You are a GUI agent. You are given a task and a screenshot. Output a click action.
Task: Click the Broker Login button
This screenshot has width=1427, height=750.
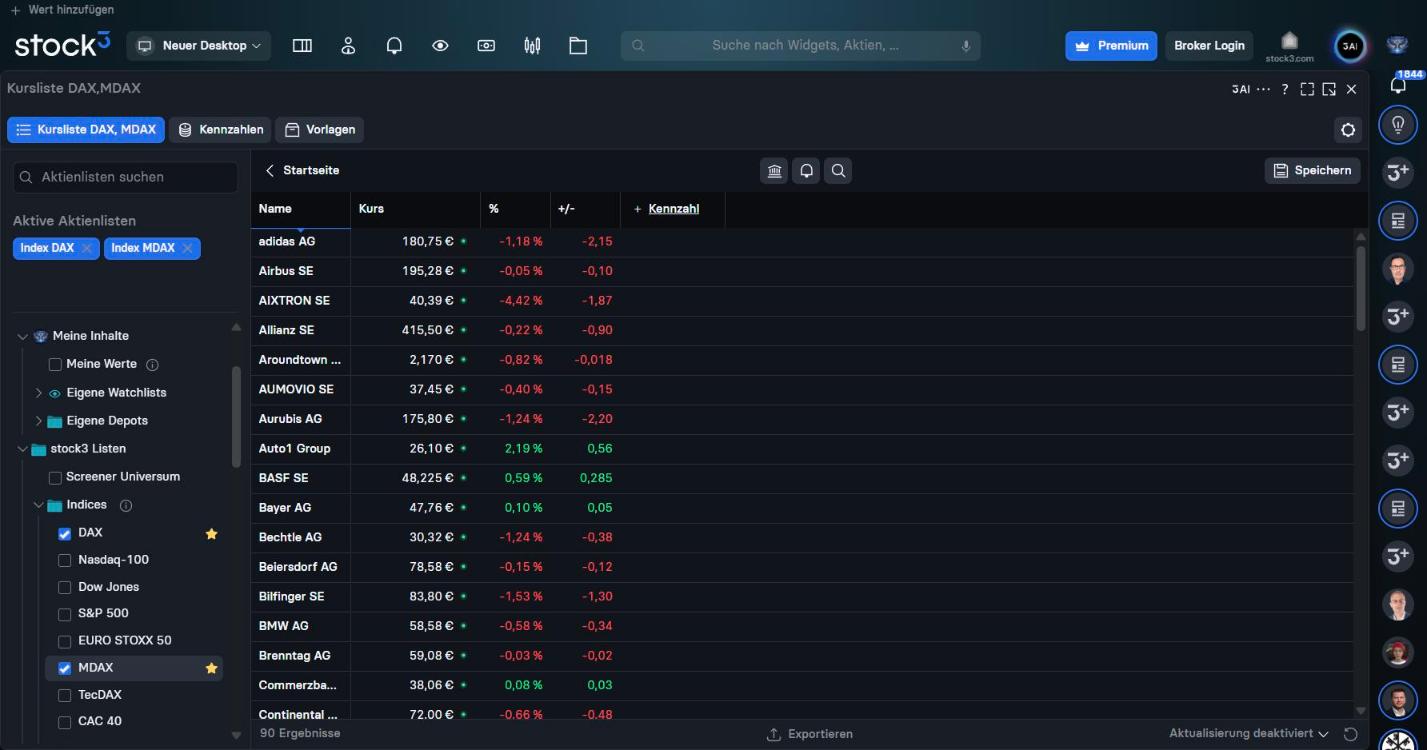point(1209,46)
